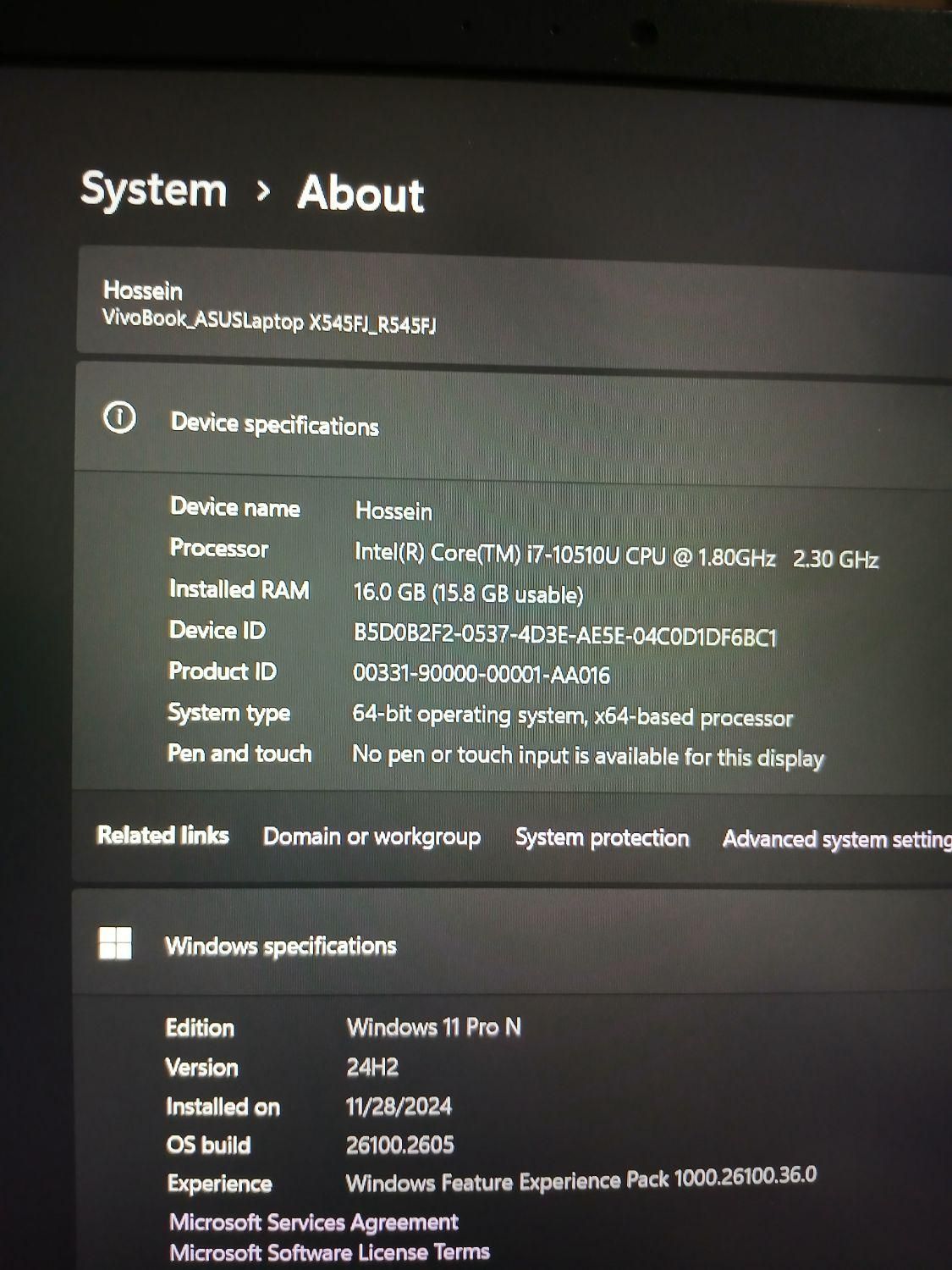
Task: Select the OS build 26100.2605 value
Action: (399, 1145)
